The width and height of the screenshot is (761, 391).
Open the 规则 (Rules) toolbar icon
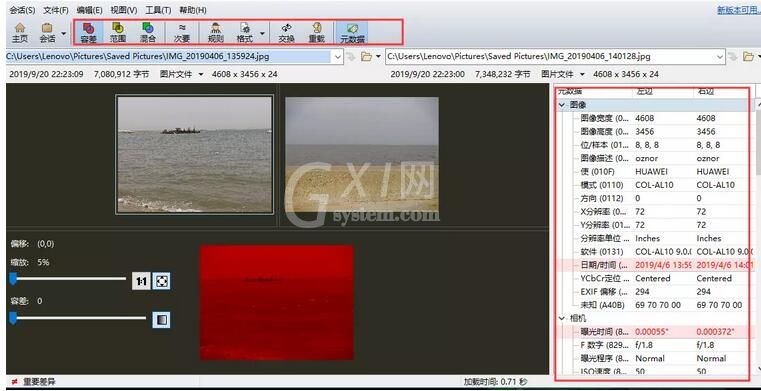(x=216, y=33)
